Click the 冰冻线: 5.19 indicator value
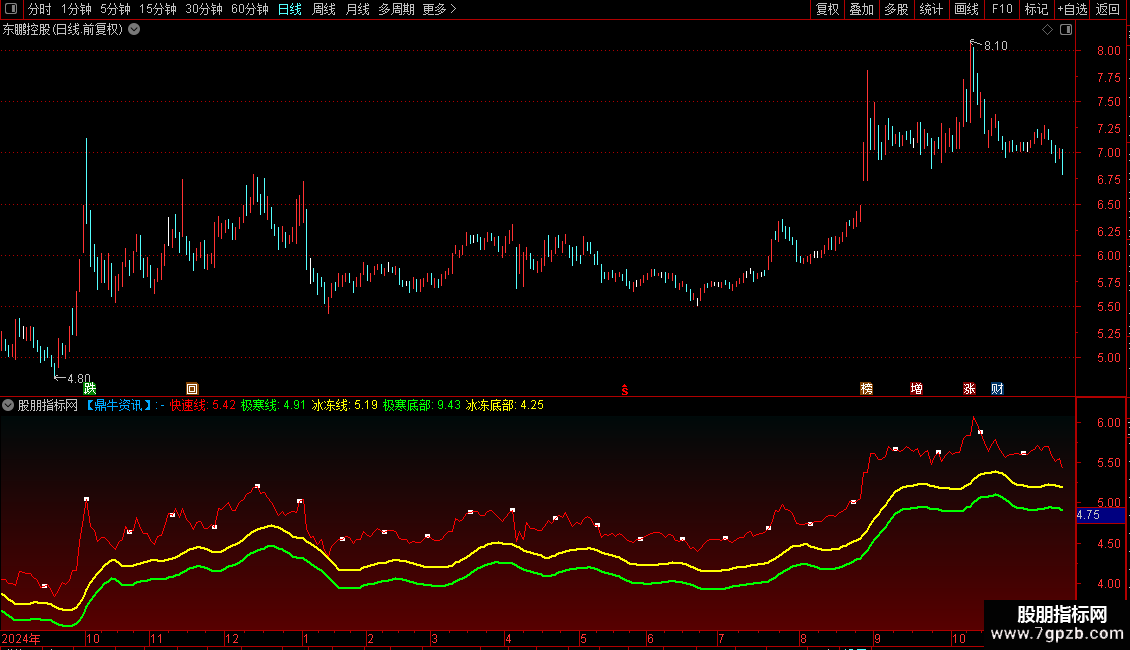 [x=344, y=406]
